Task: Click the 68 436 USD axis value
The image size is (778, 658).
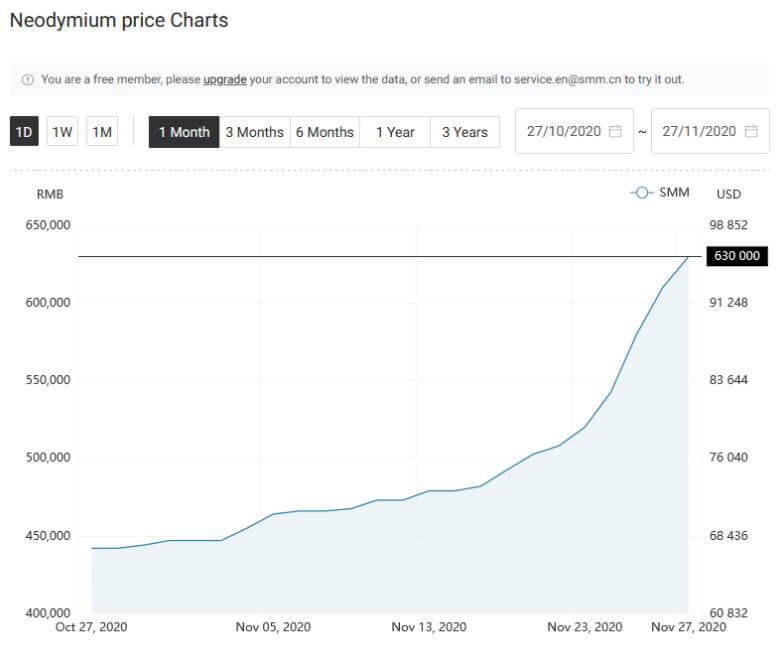Action: click(728, 535)
